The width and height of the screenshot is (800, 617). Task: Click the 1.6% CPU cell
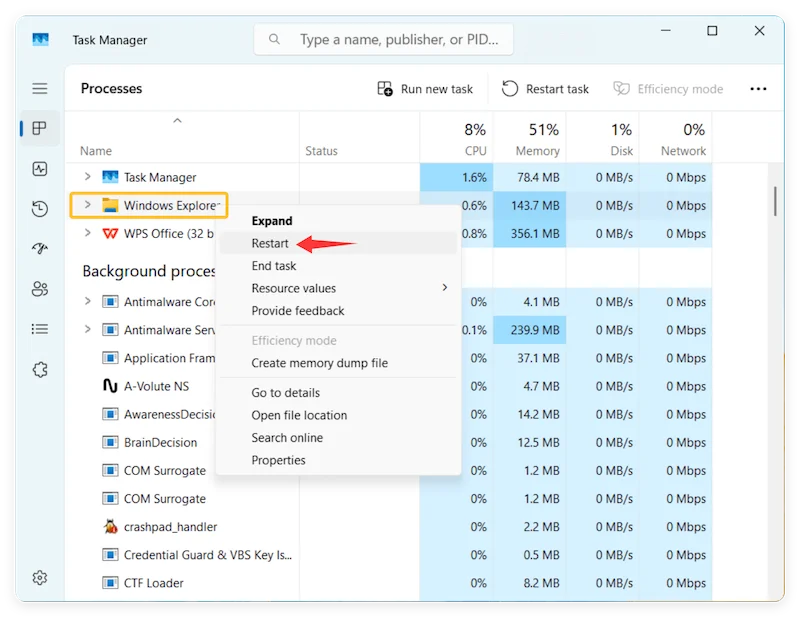click(x=457, y=178)
